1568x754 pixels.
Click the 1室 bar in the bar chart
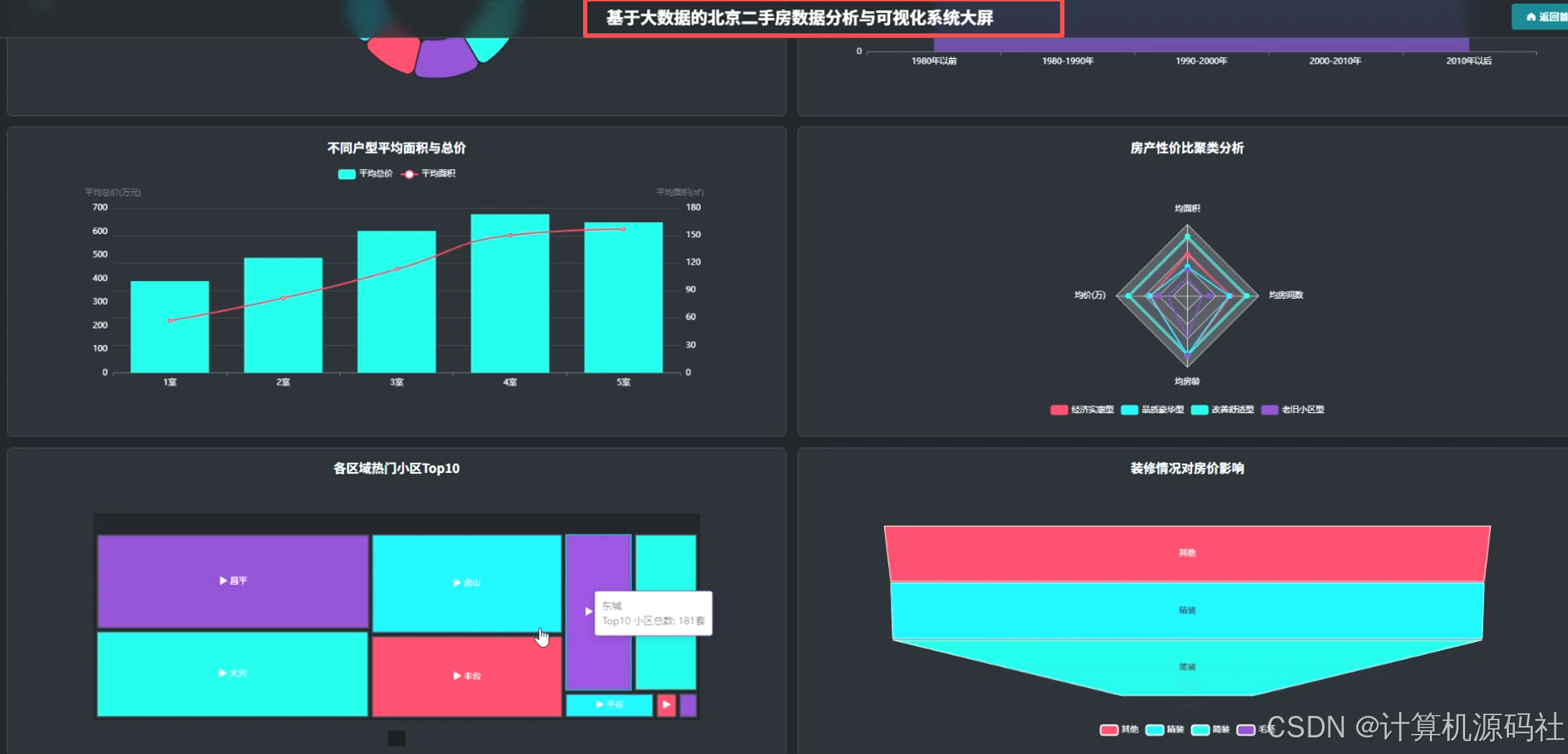click(170, 326)
